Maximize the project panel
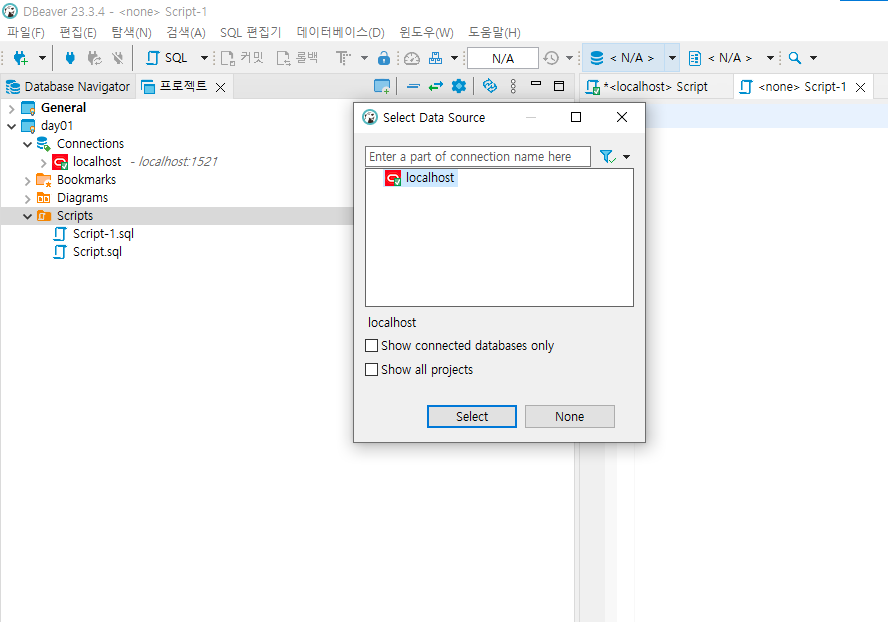The height and width of the screenshot is (622, 888). click(x=559, y=86)
